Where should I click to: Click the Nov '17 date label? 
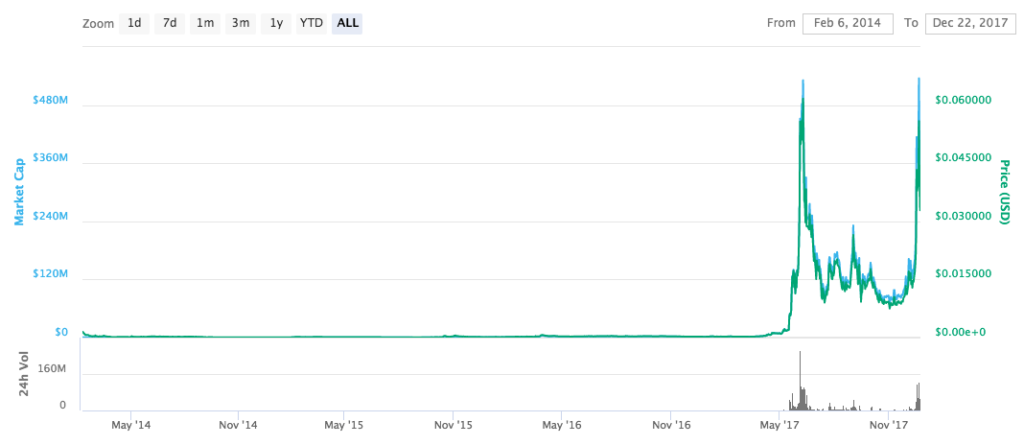tap(889, 425)
